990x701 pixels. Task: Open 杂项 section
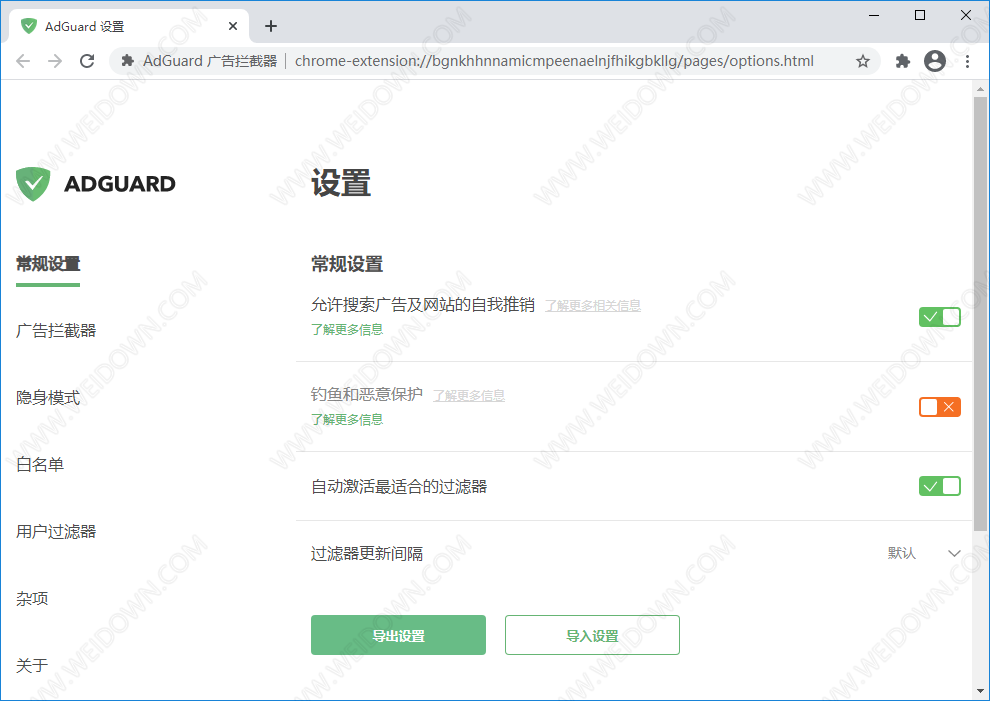32,598
